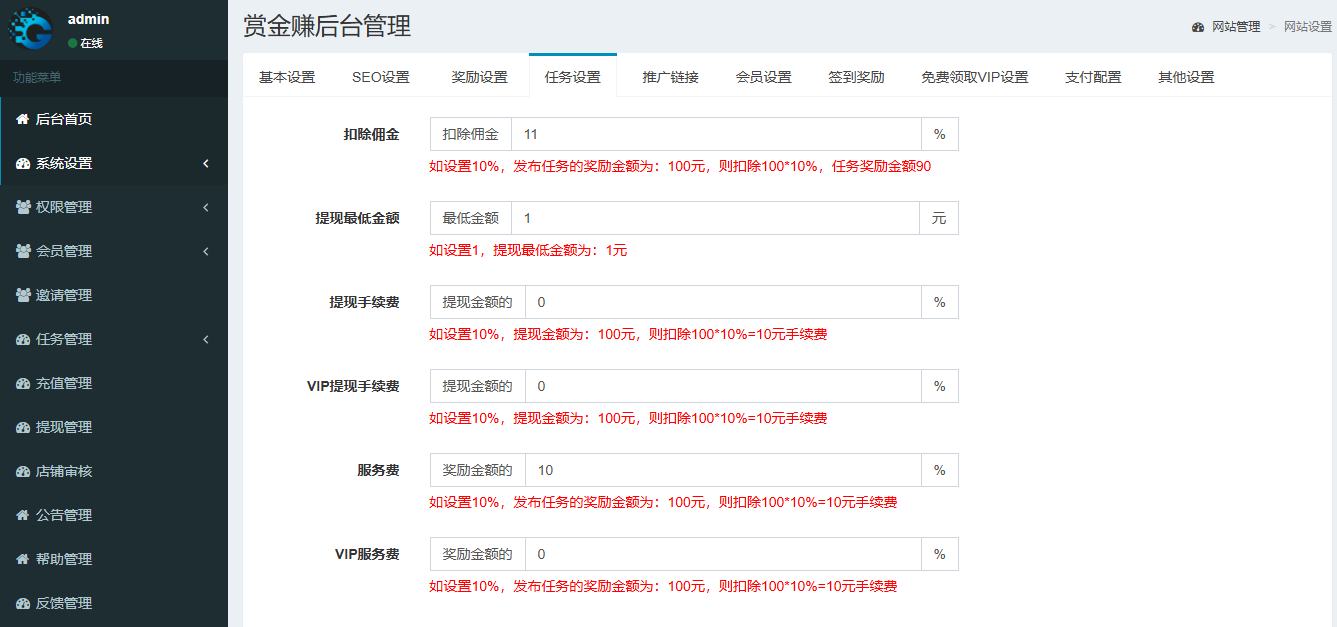Expand the 系统设置 submenu
Screen dimensions: 1337x627
(206, 163)
